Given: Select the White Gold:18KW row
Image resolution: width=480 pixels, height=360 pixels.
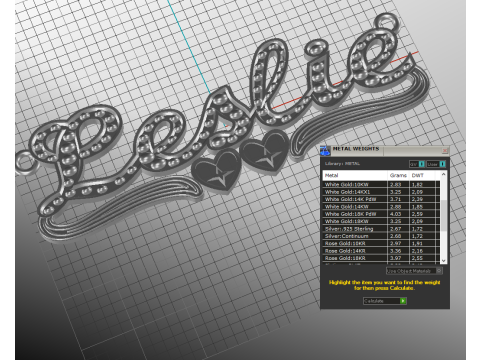Looking at the screenshot, I should pos(381,221).
